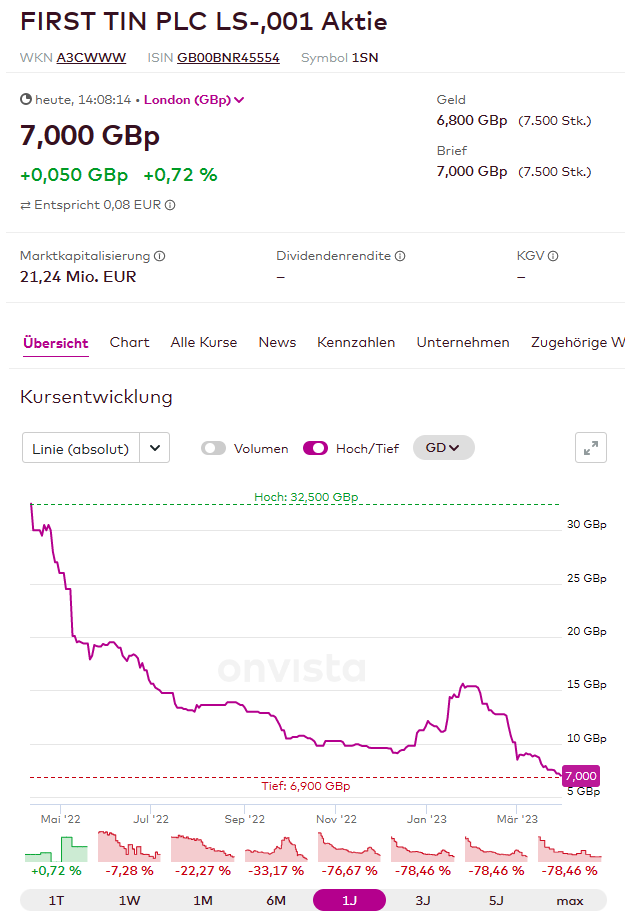Click info icon beside Dividendenrendite

[400, 257]
